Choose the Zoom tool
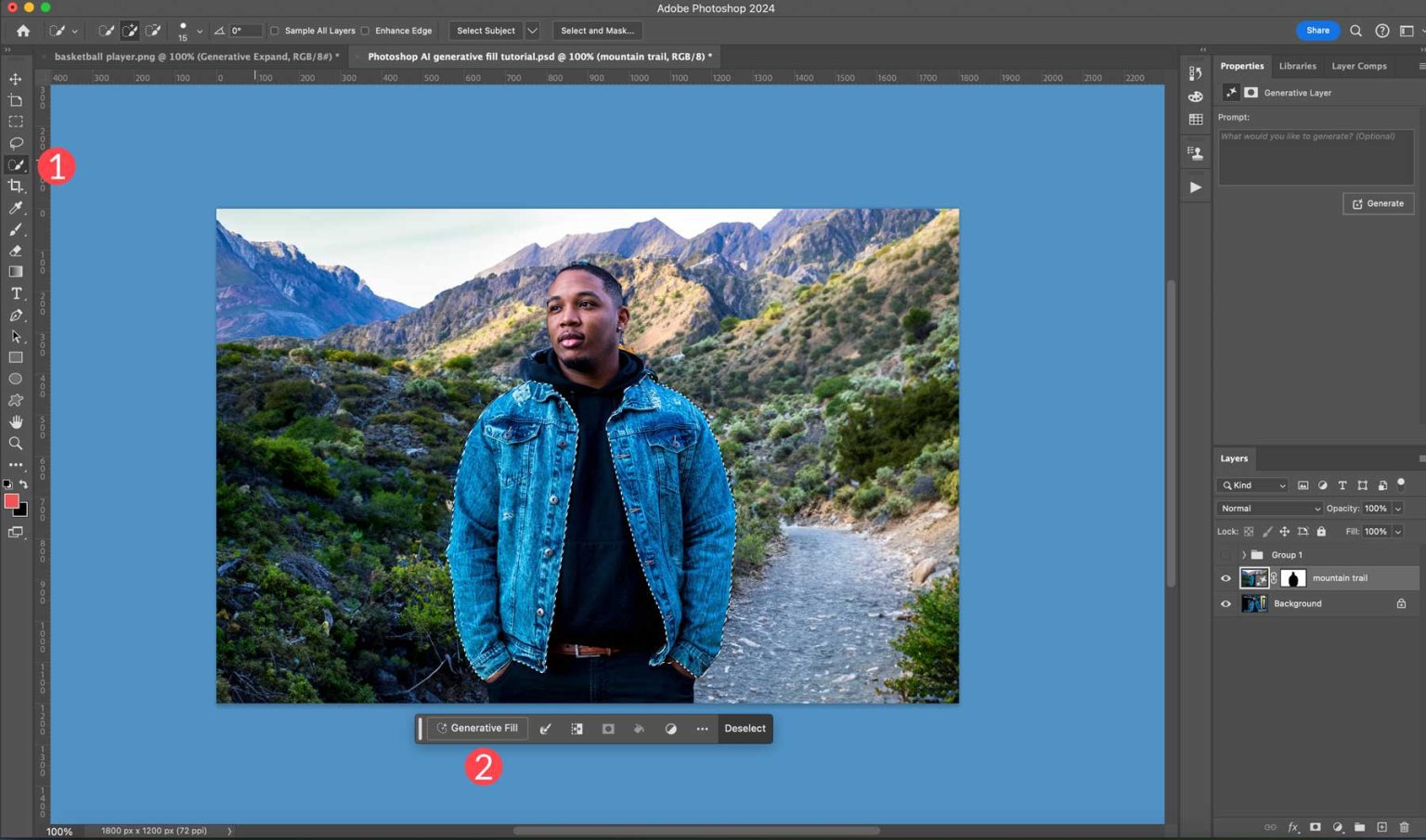This screenshot has width=1426, height=840. [15, 443]
